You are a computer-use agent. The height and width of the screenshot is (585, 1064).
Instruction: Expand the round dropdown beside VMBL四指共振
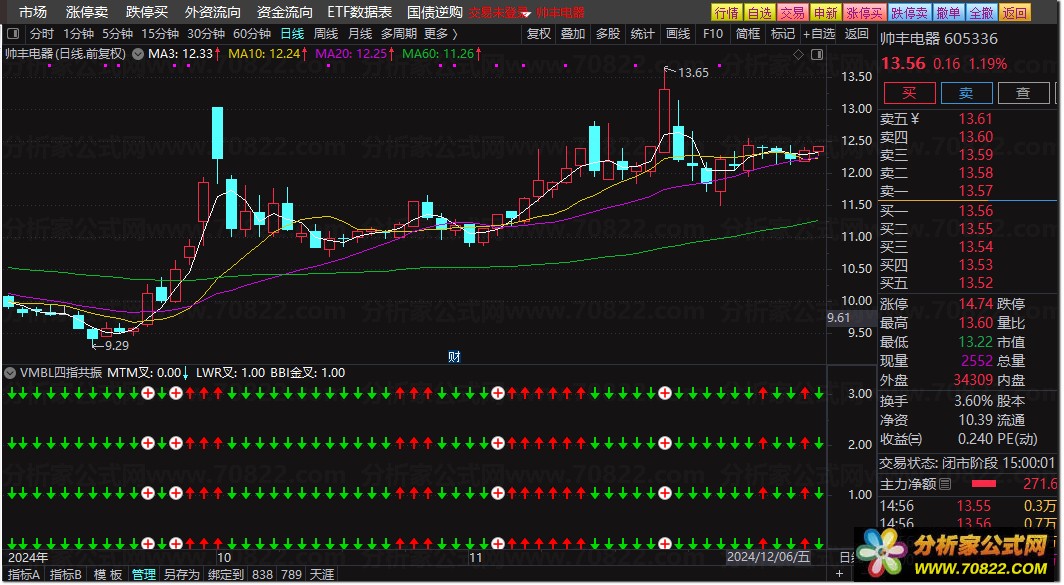pos(10,373)
